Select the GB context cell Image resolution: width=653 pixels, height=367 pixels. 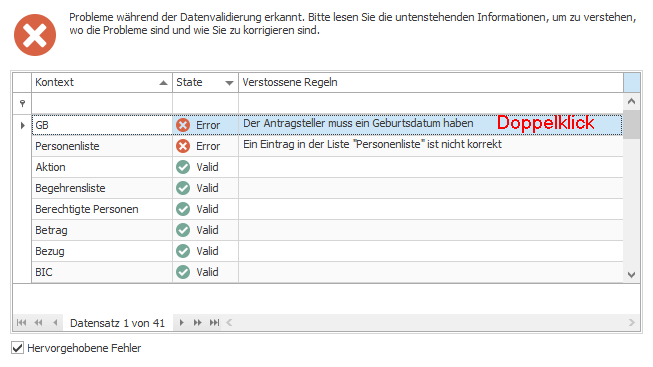coord(102,125)
